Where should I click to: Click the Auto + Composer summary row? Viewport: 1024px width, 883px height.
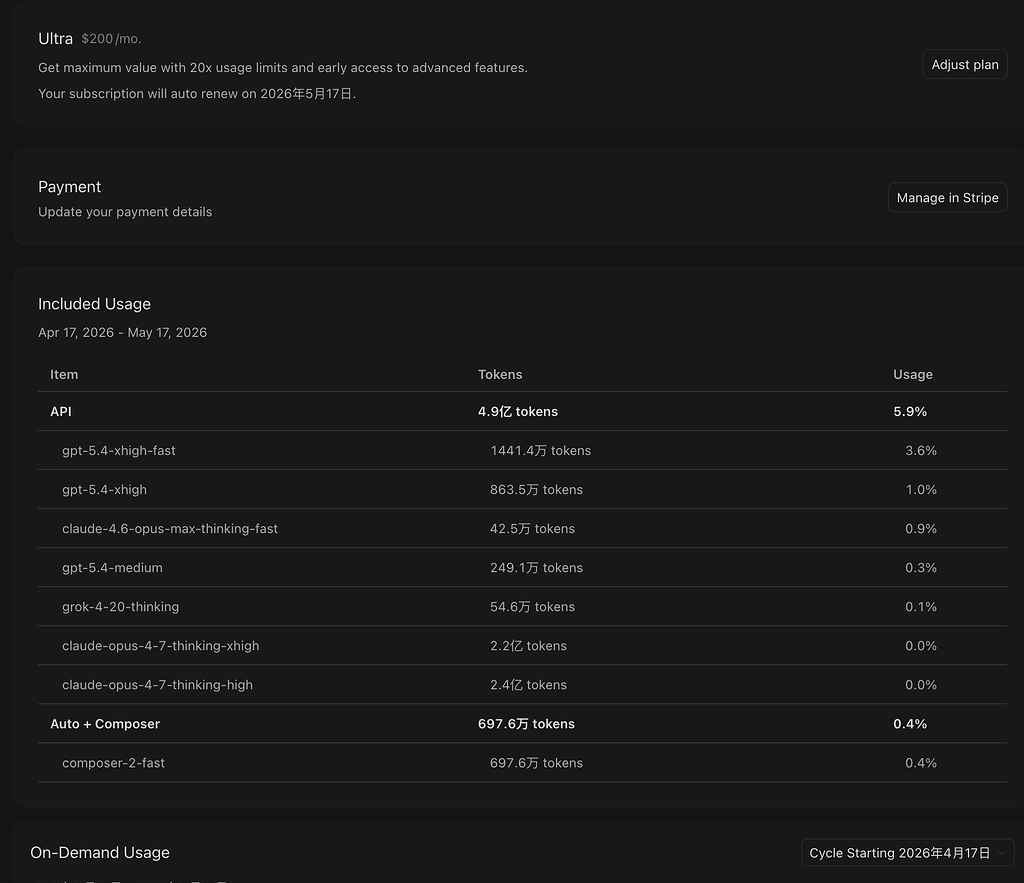click(x=522, y=724)
